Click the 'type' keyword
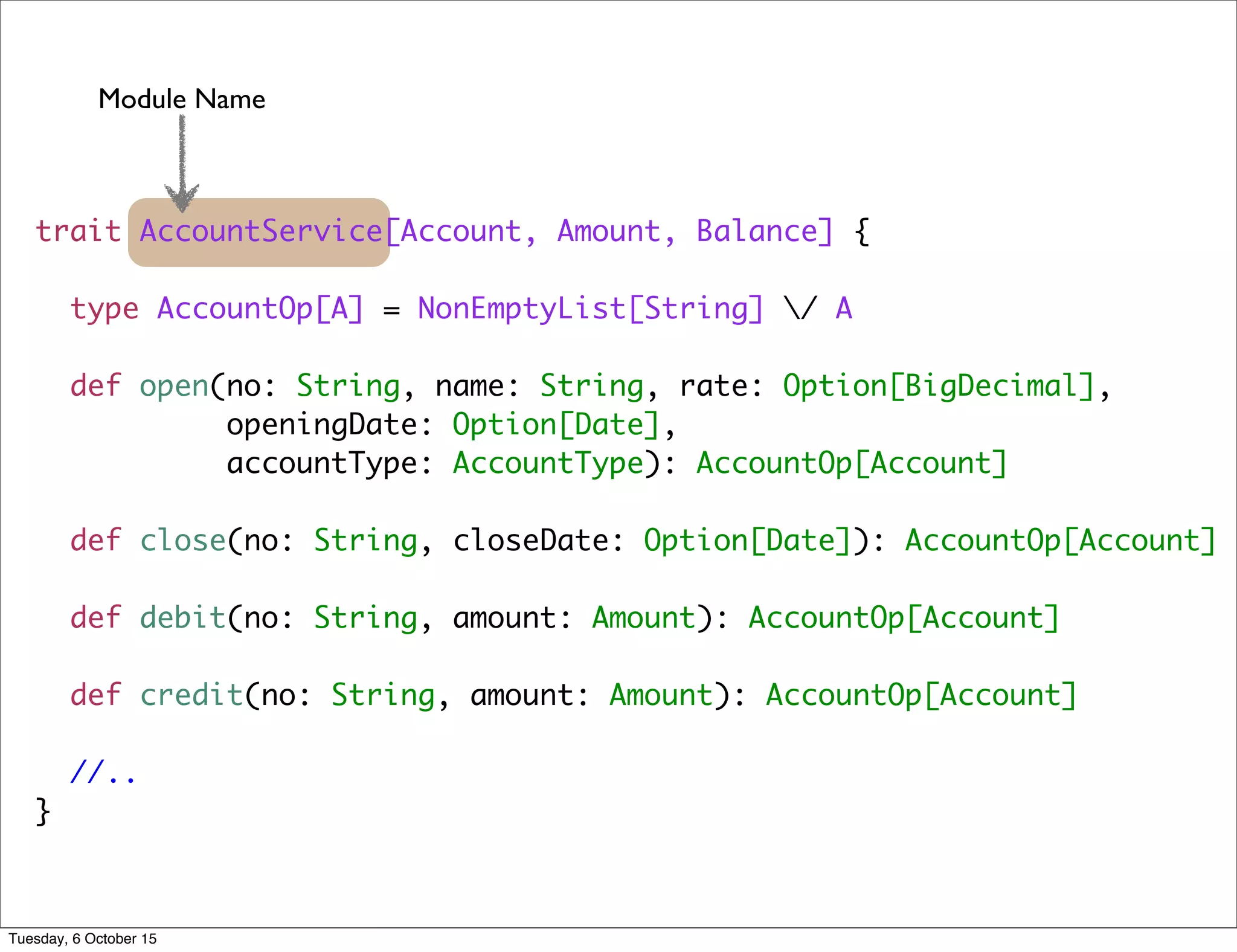 104,310
